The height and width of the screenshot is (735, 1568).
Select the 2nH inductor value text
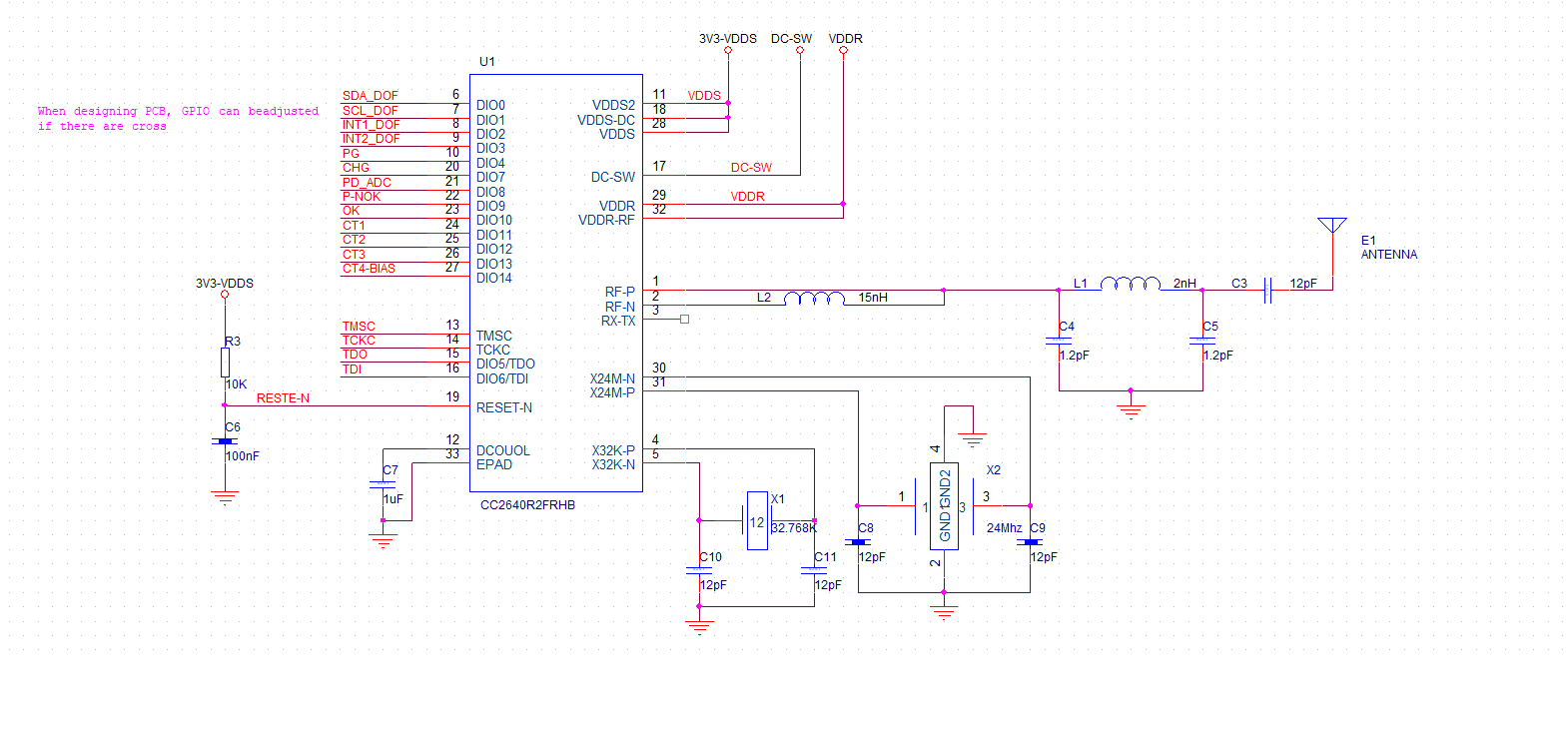click(1184, 284)
